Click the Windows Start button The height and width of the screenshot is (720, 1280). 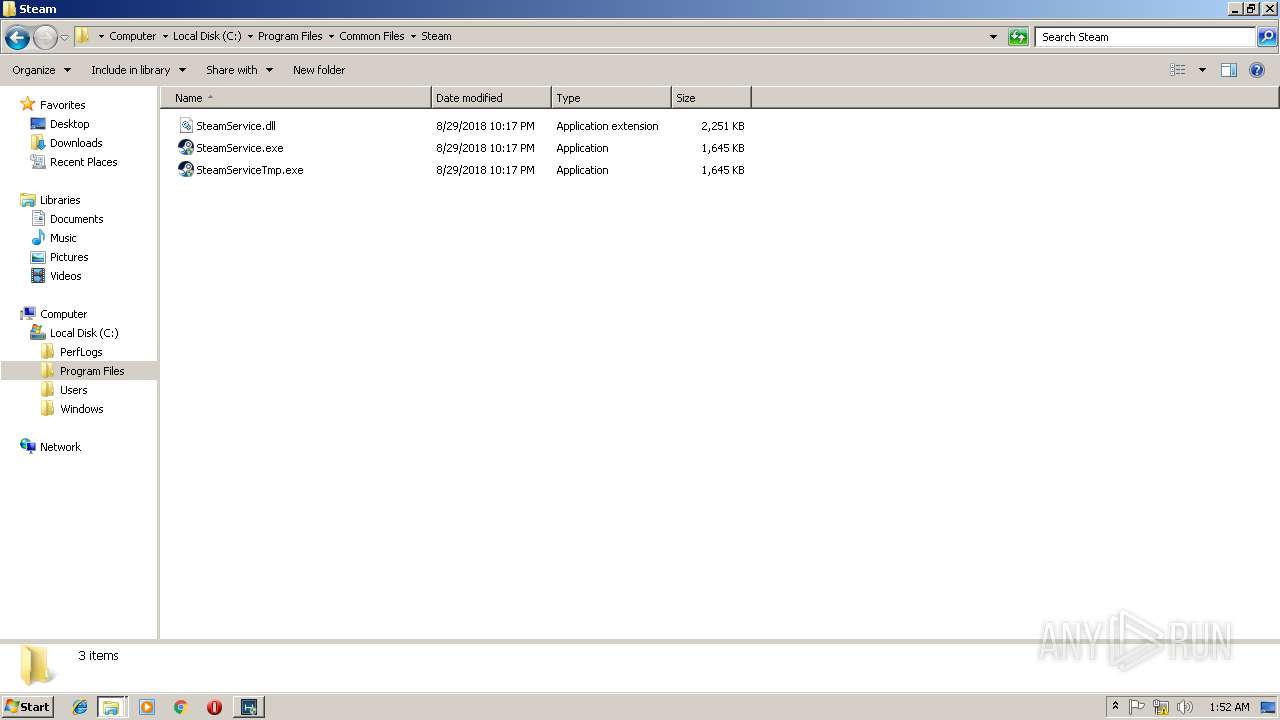tap(28, 706)
